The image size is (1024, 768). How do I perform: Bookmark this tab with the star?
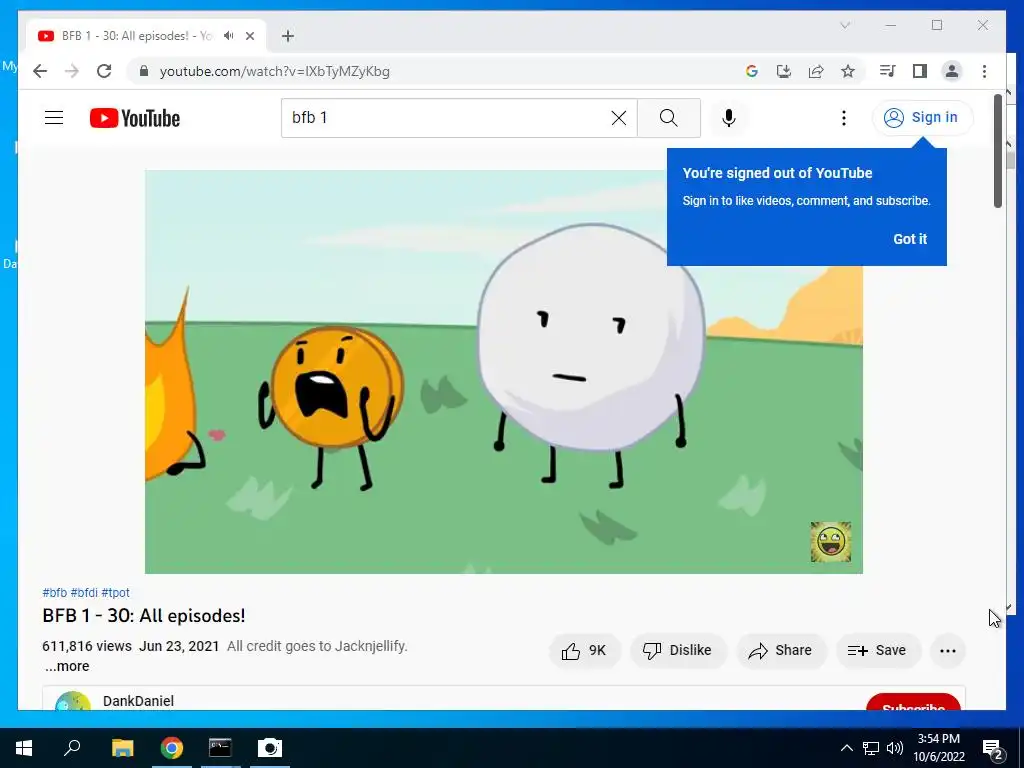click(848, 71)
